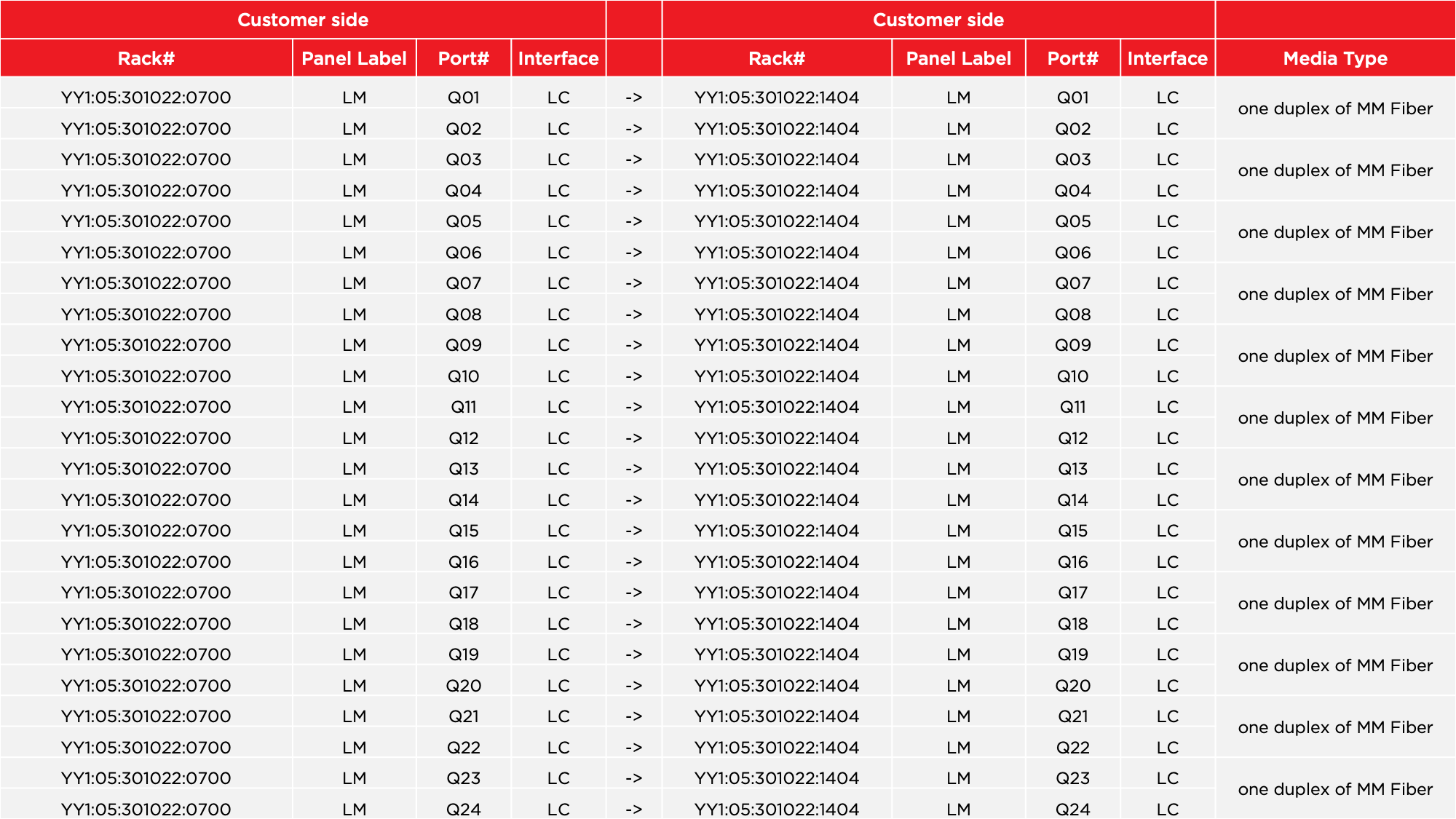Click the Customer side header above 1404 racks
This screenshot has width=1456, height=819.
pos(938,20)
